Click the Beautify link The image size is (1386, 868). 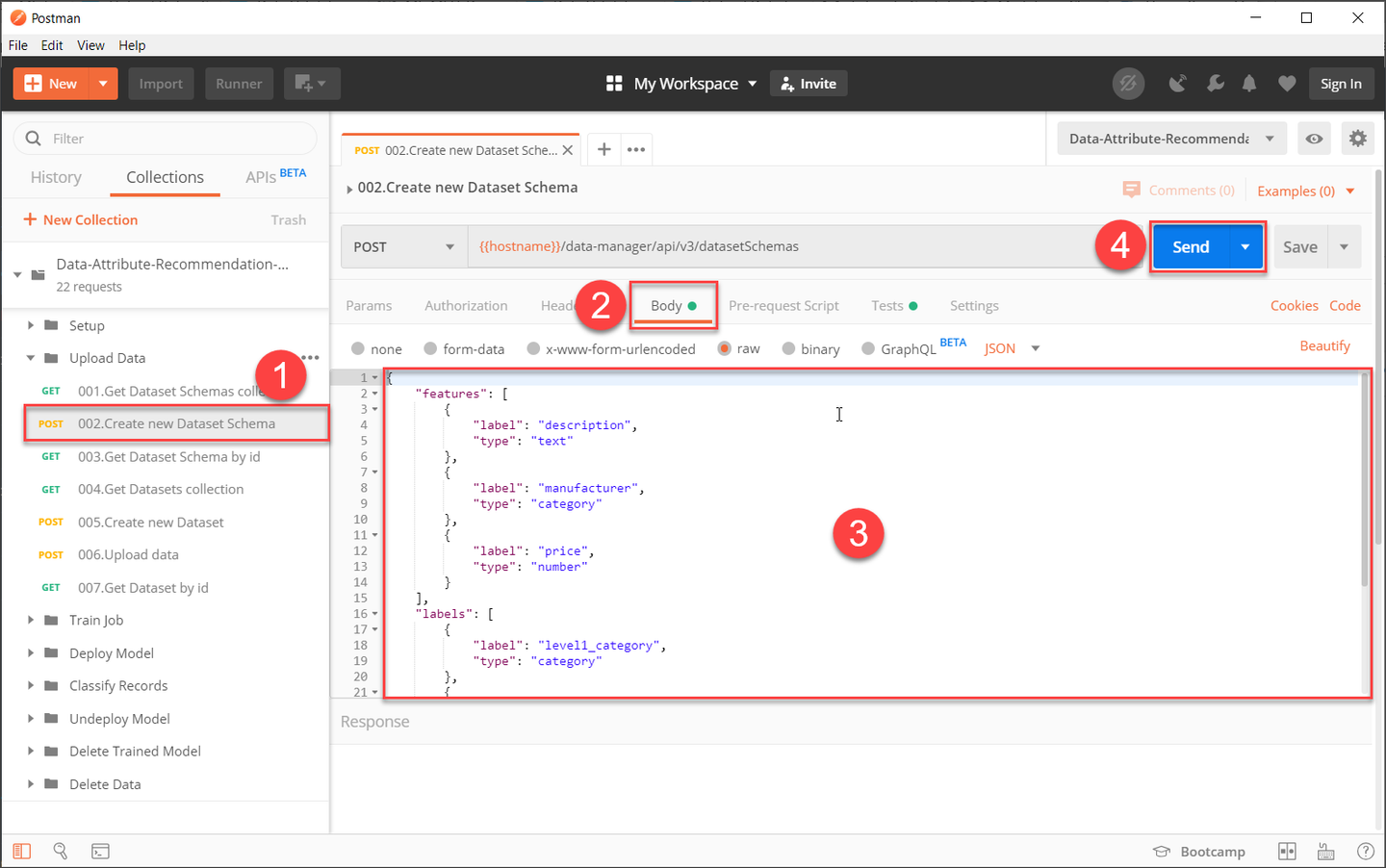pos(1324,346)
